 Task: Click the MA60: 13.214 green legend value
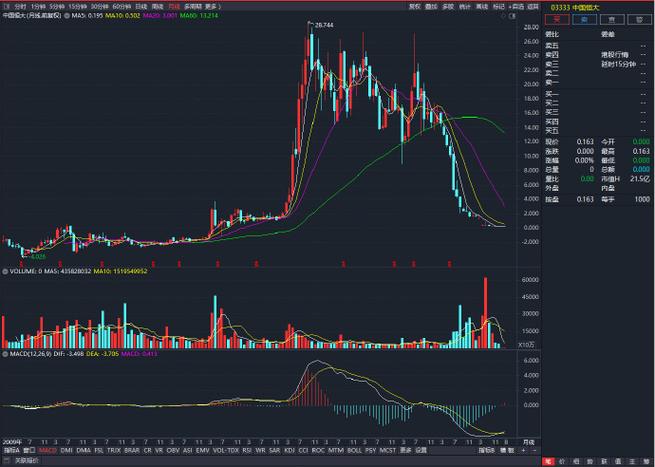point(199,15)
